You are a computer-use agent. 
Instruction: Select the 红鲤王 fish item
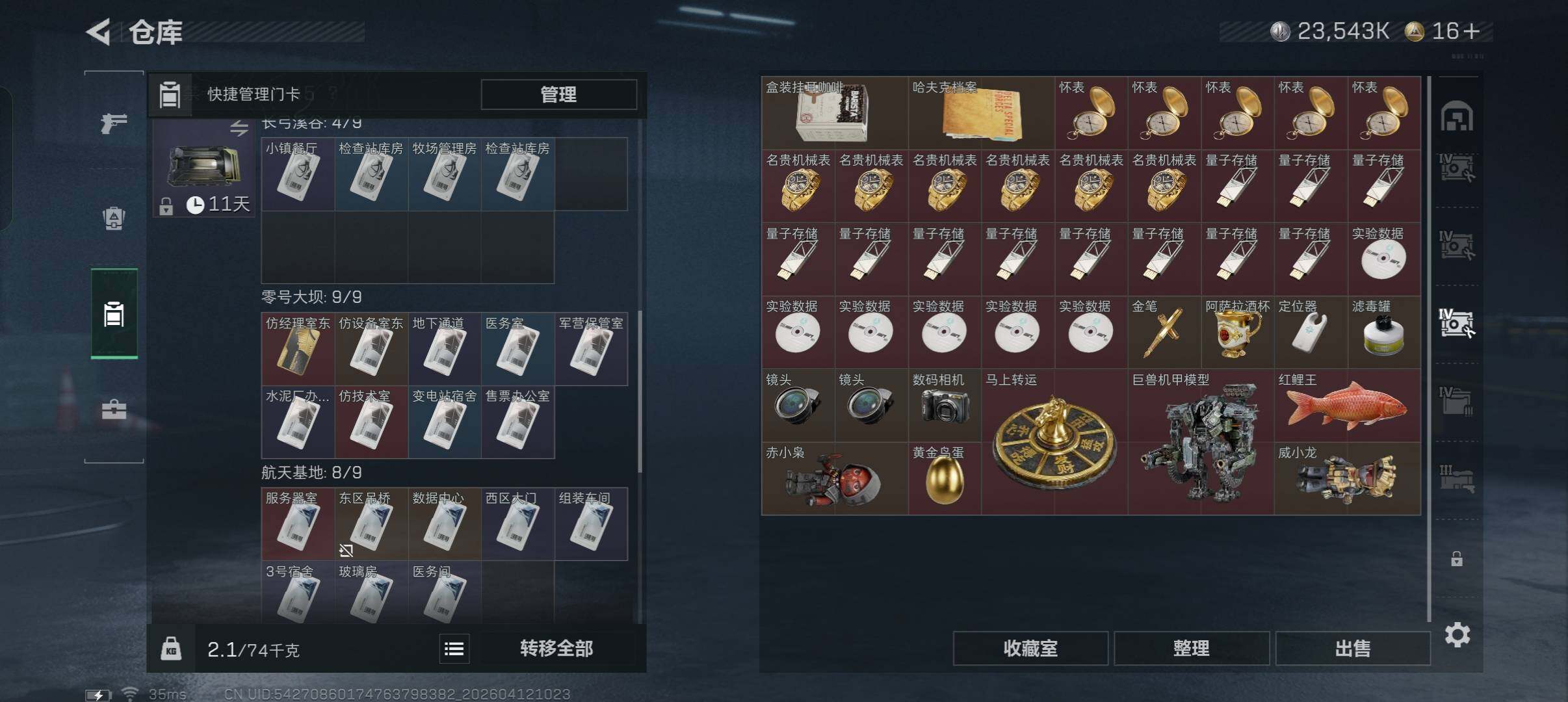coord(1347,406)
